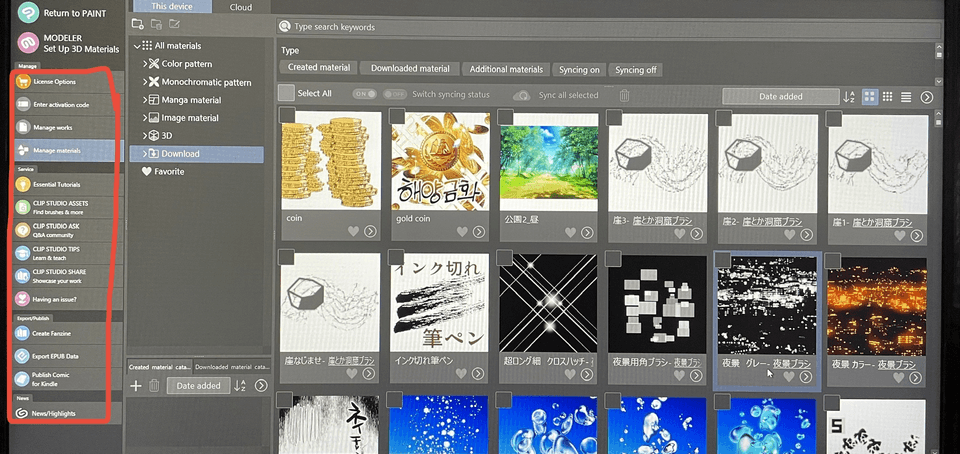Open MODELER Set Up 3D Materials
The image size is (960, 454).
(x=69, y=43)
